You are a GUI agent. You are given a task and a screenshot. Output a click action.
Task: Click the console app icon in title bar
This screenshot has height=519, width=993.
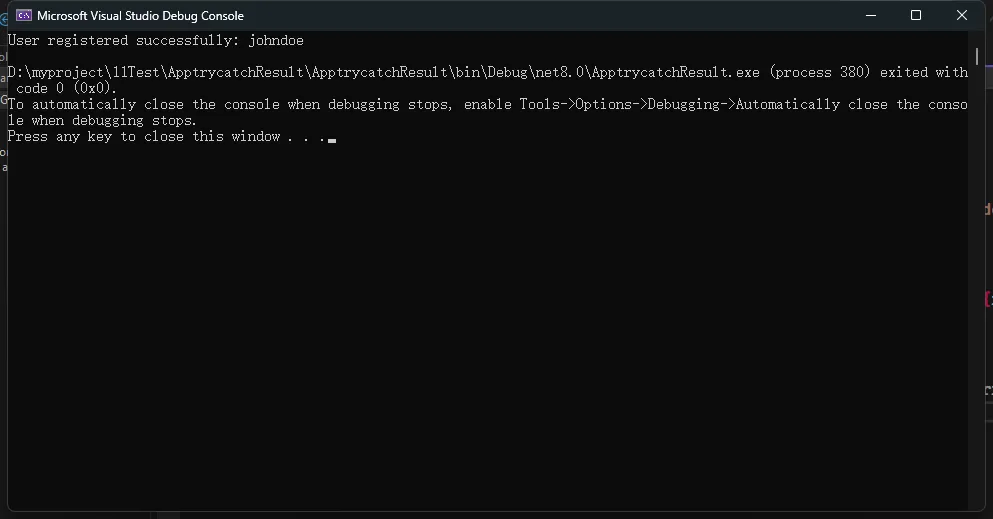tap(24, 15)
